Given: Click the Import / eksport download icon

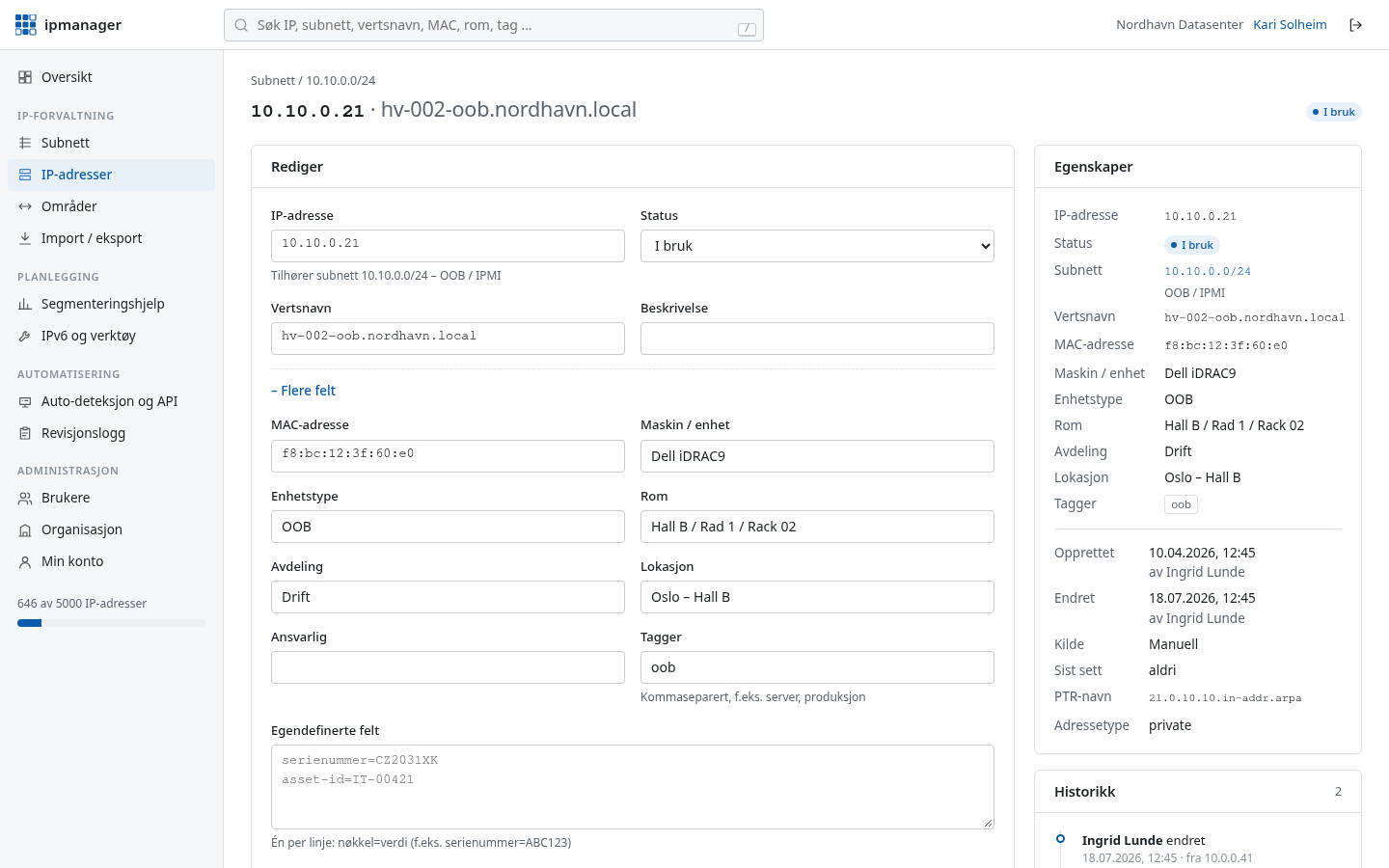Looking at the screenshot, I should tap(25, 238).
